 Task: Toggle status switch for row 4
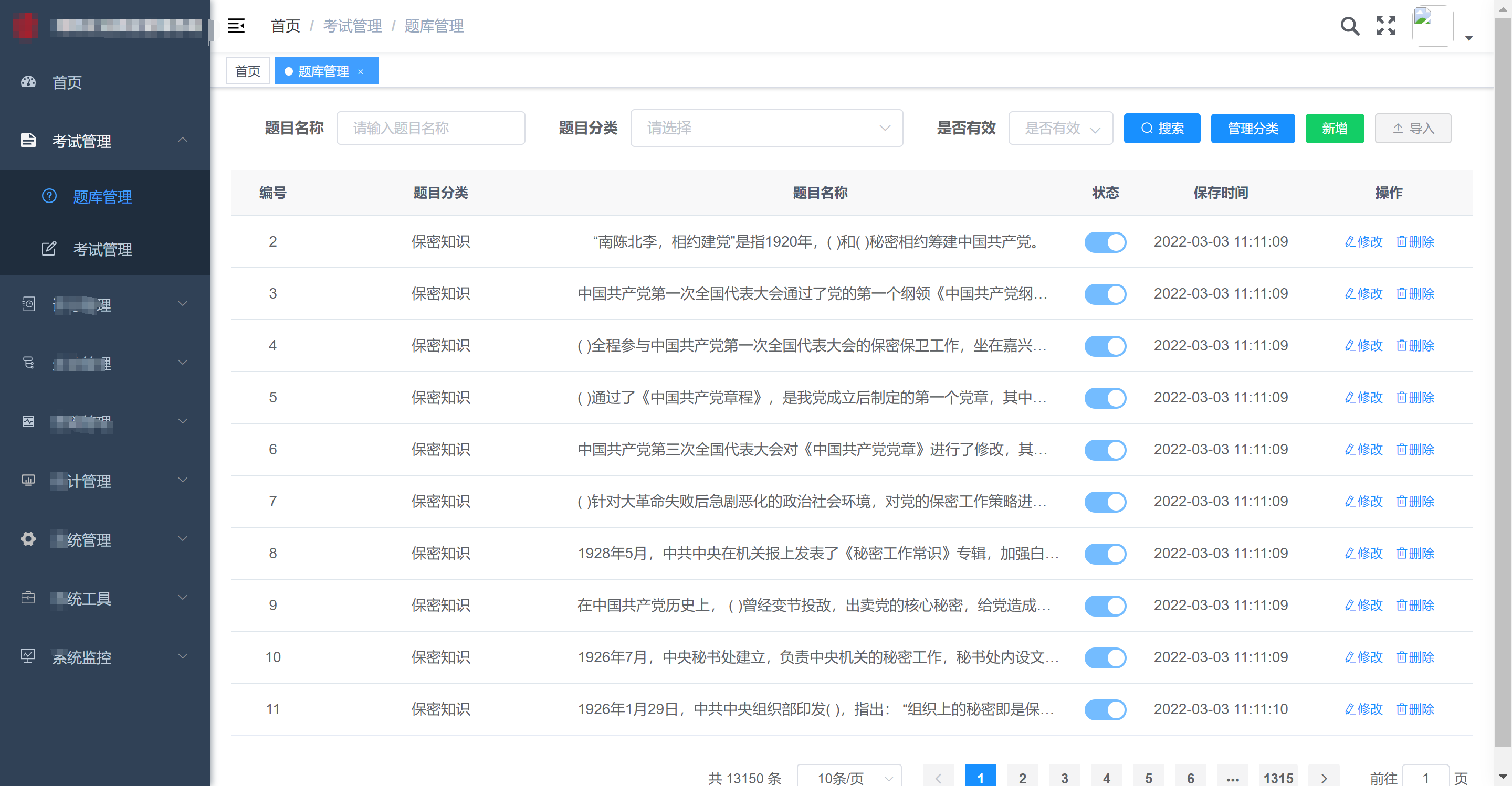click(x=1105, y=346)
